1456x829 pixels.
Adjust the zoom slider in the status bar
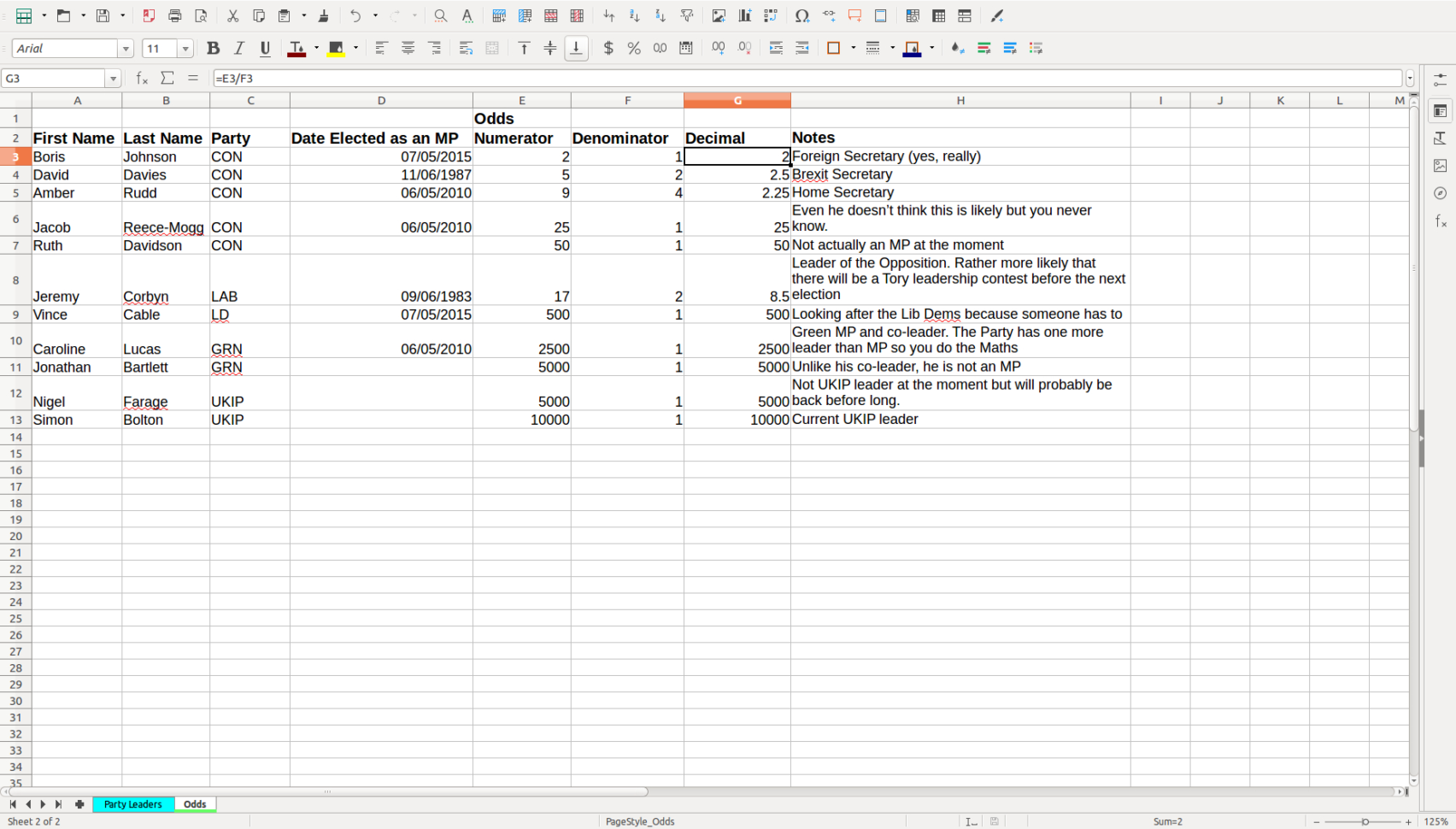(x=1367, y=821)
